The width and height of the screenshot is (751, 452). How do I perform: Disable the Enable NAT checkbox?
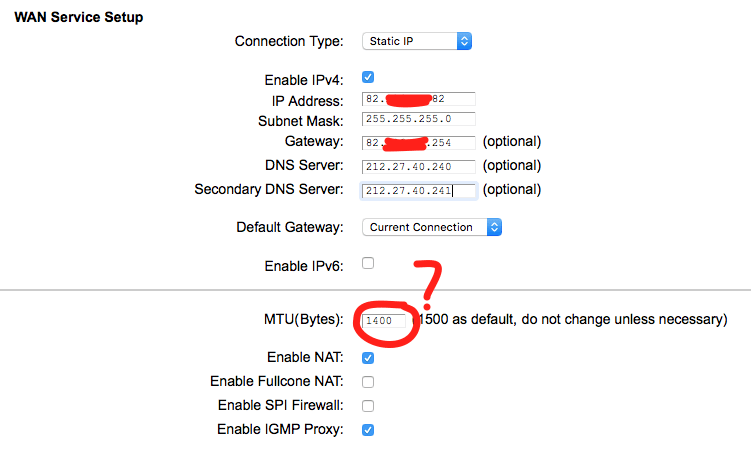point(368,357)
